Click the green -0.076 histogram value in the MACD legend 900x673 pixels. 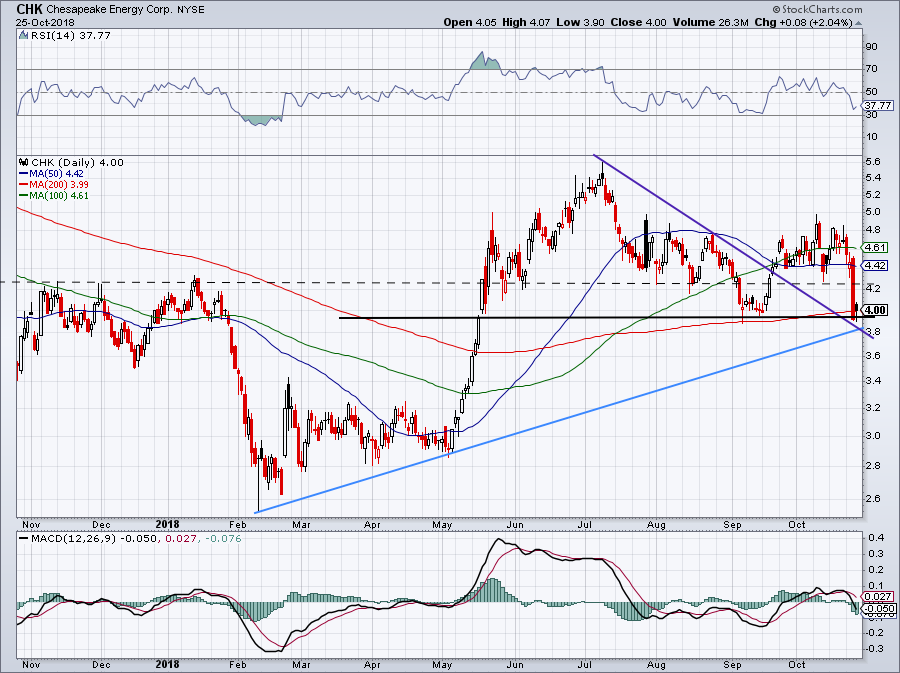click(223, 539)
